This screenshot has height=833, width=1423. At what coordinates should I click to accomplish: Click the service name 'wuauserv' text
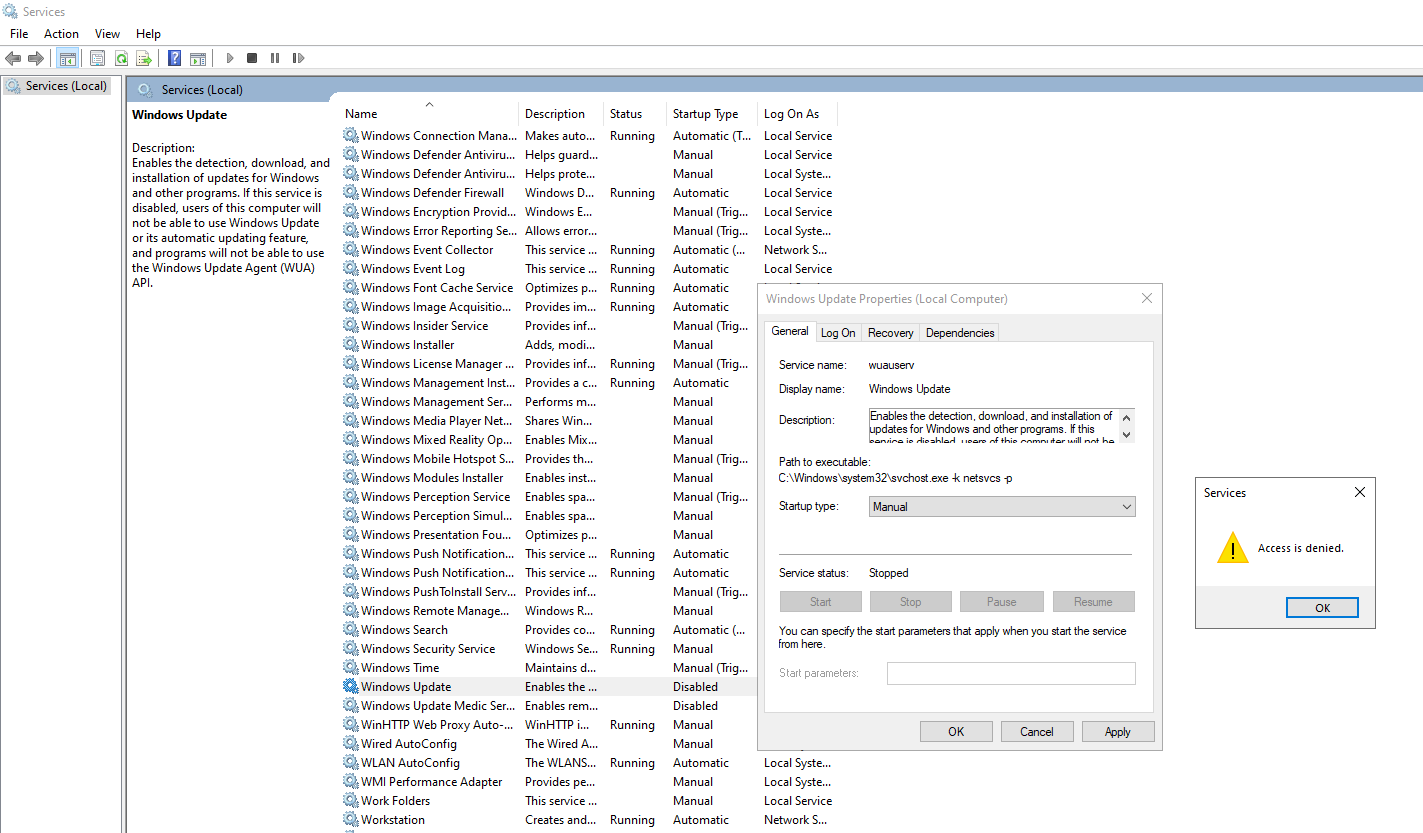tap(891, 365)
